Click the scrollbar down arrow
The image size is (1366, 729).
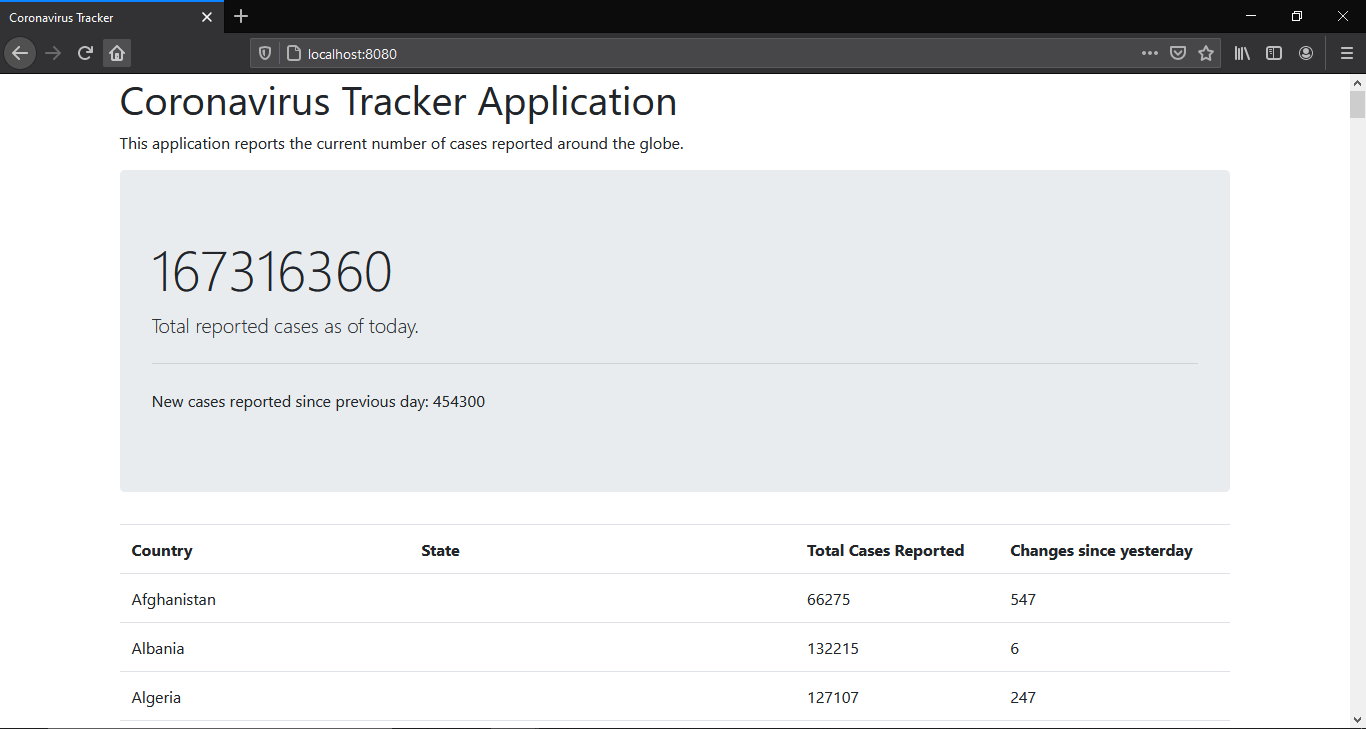(1358, 719)
